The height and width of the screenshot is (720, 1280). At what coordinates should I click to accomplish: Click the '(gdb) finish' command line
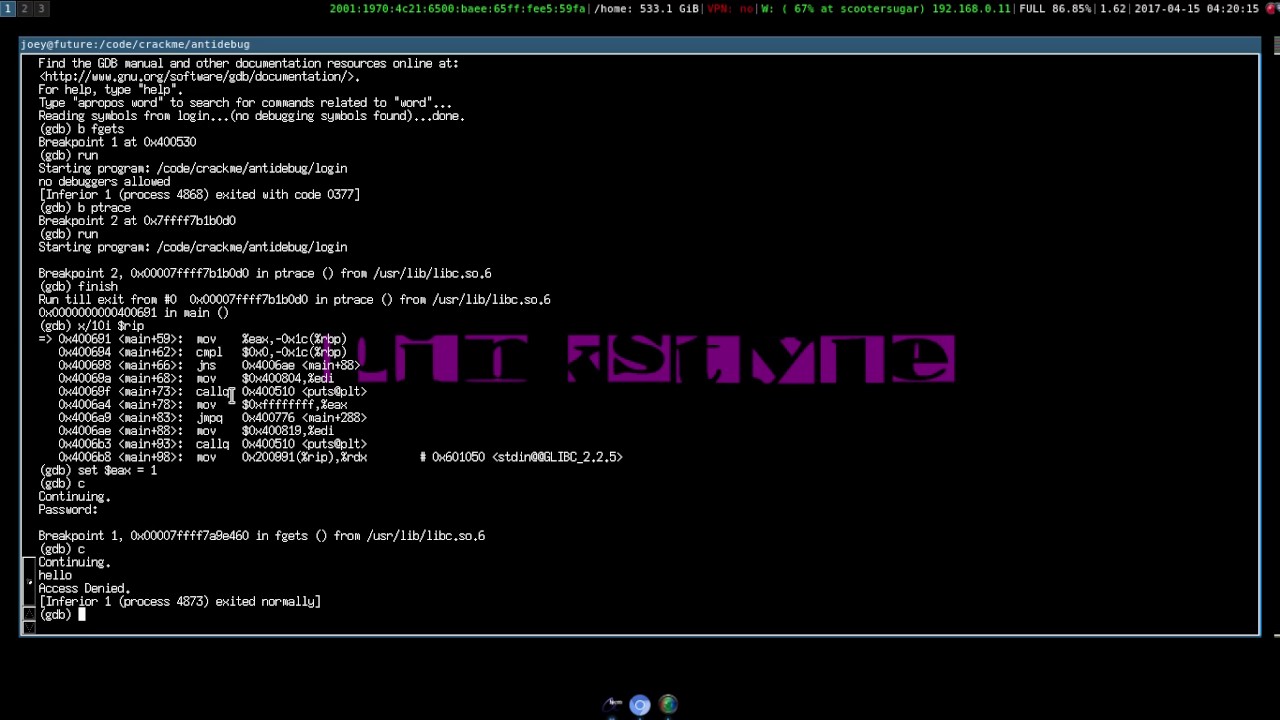[78, 286]
